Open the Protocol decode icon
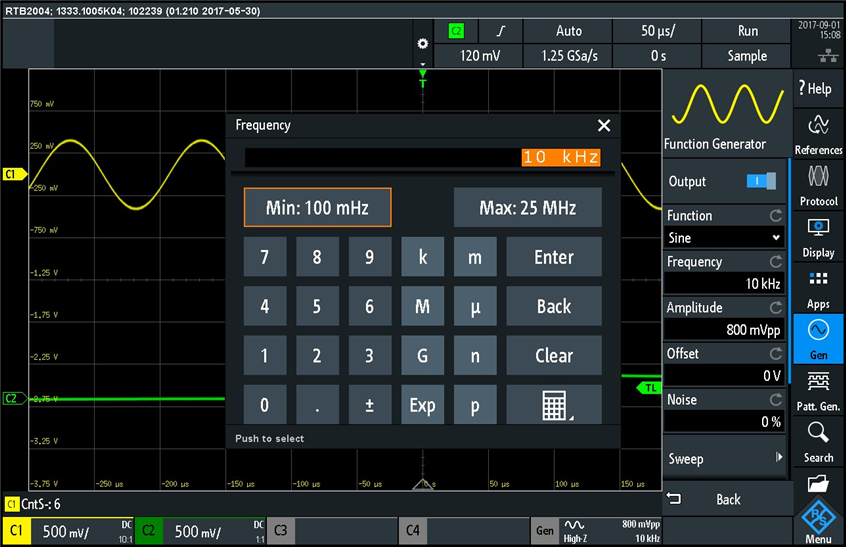The width and height of the screenshot is (846, 547). tap(818, 184)
